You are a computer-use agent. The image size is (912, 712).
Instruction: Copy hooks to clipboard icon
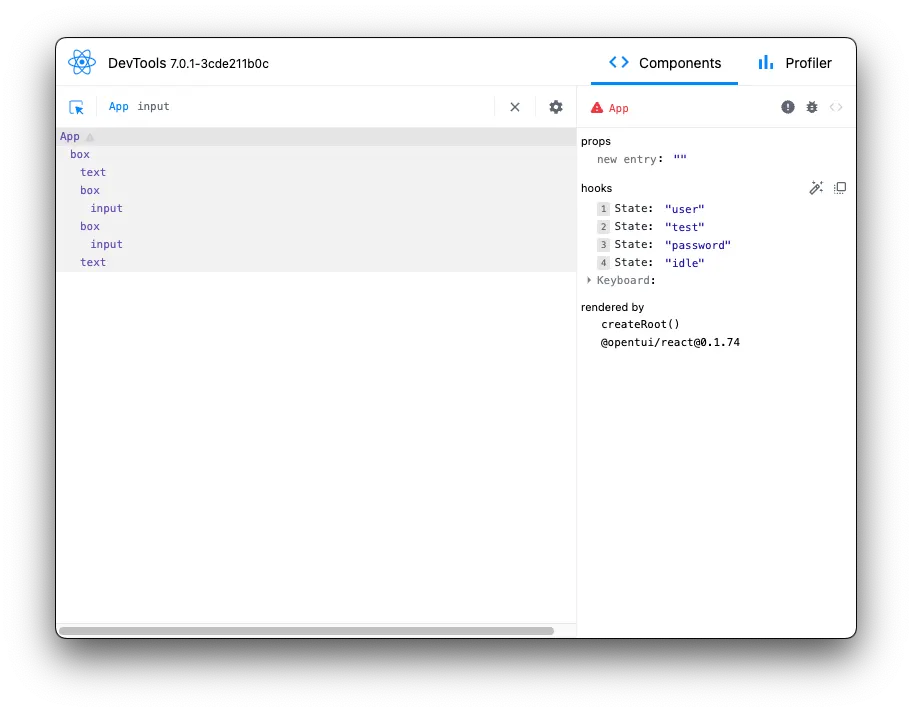[840, 187]
